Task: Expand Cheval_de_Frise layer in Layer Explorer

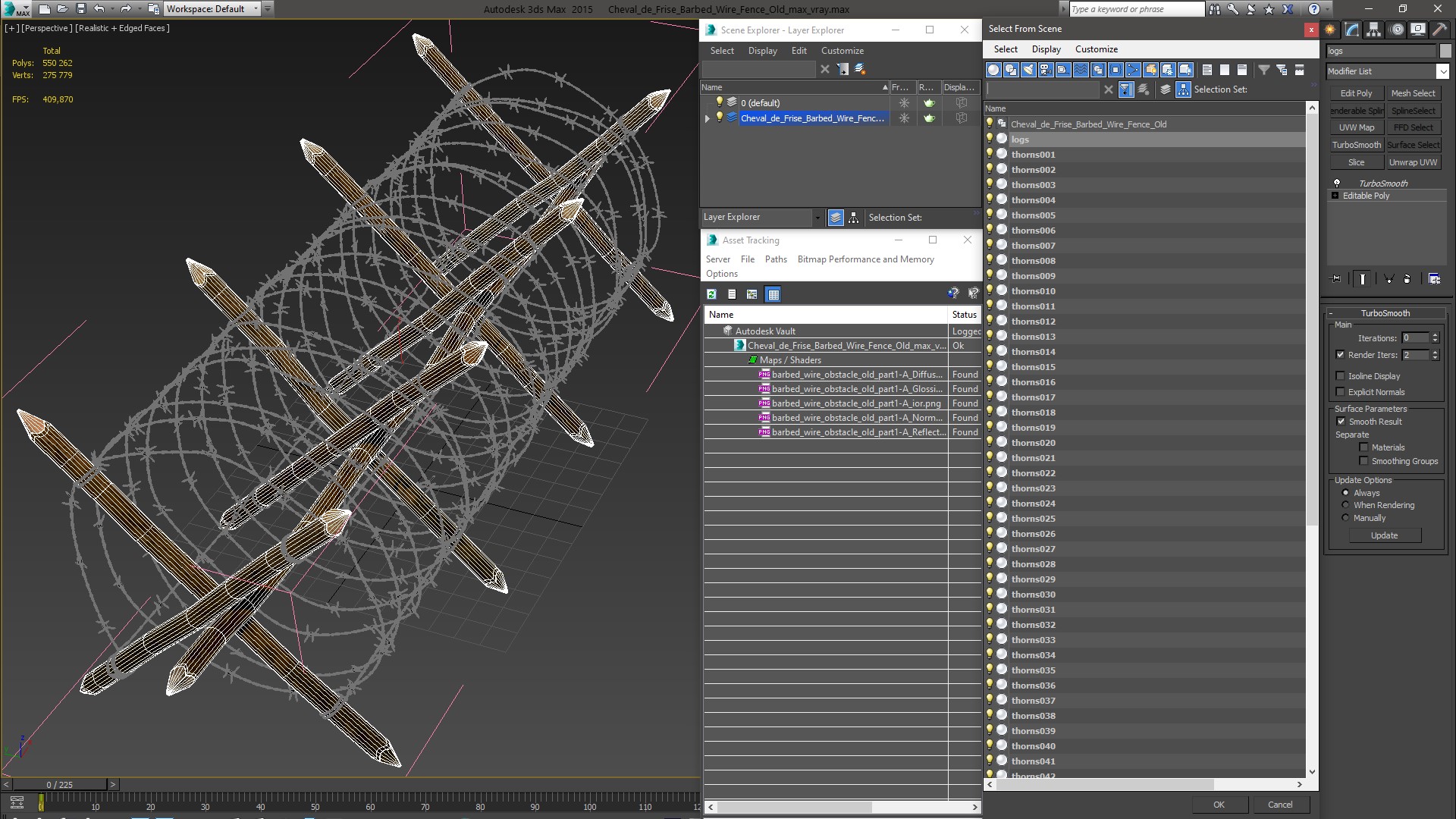Action: (708, 118)
